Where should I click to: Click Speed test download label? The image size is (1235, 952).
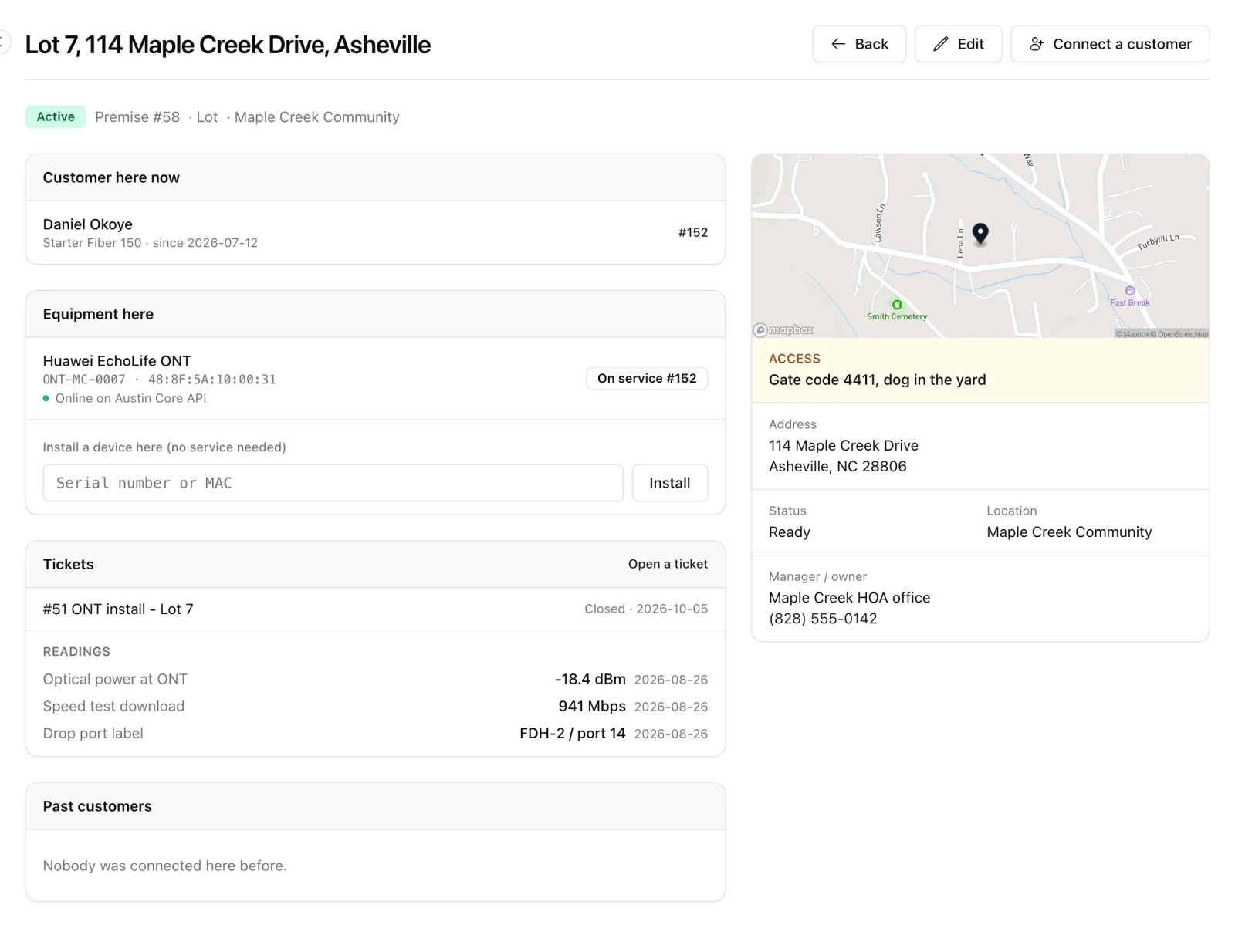coord(113,706)
